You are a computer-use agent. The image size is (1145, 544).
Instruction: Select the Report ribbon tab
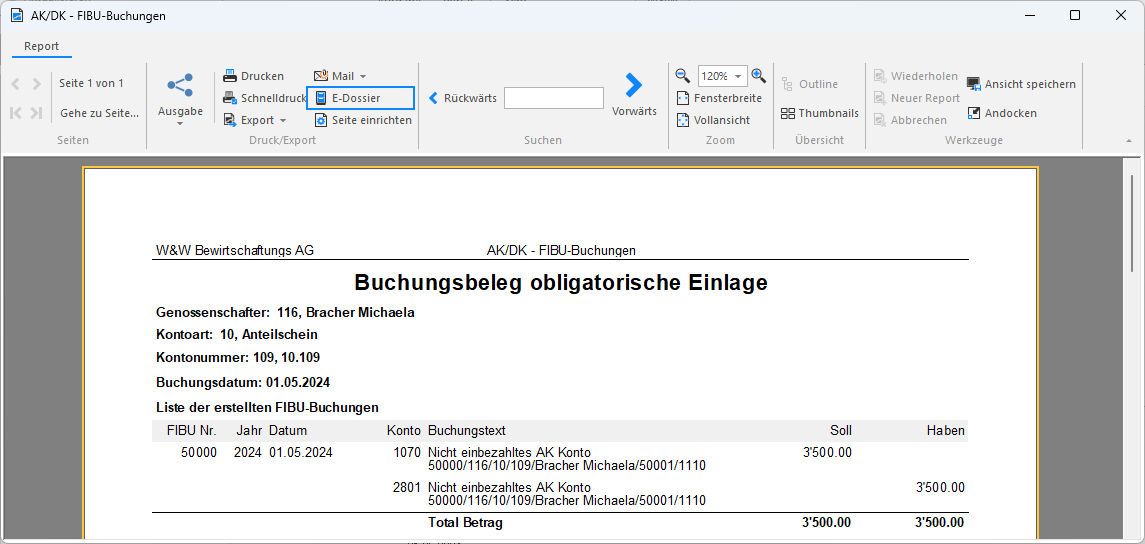tap(42, 46)
